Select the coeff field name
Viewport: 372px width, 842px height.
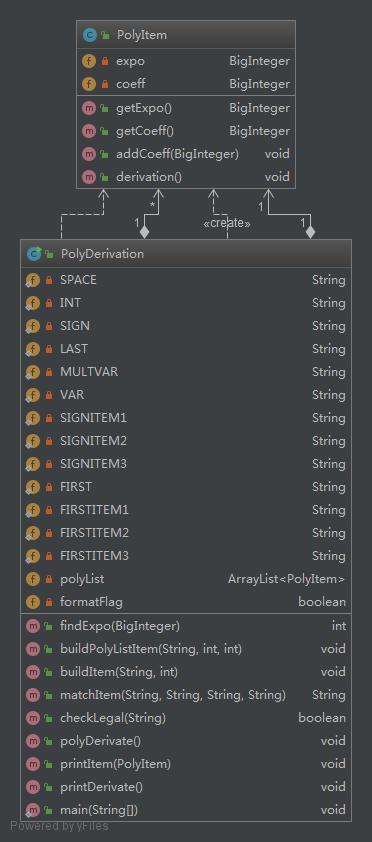click(x=130, y=84)
